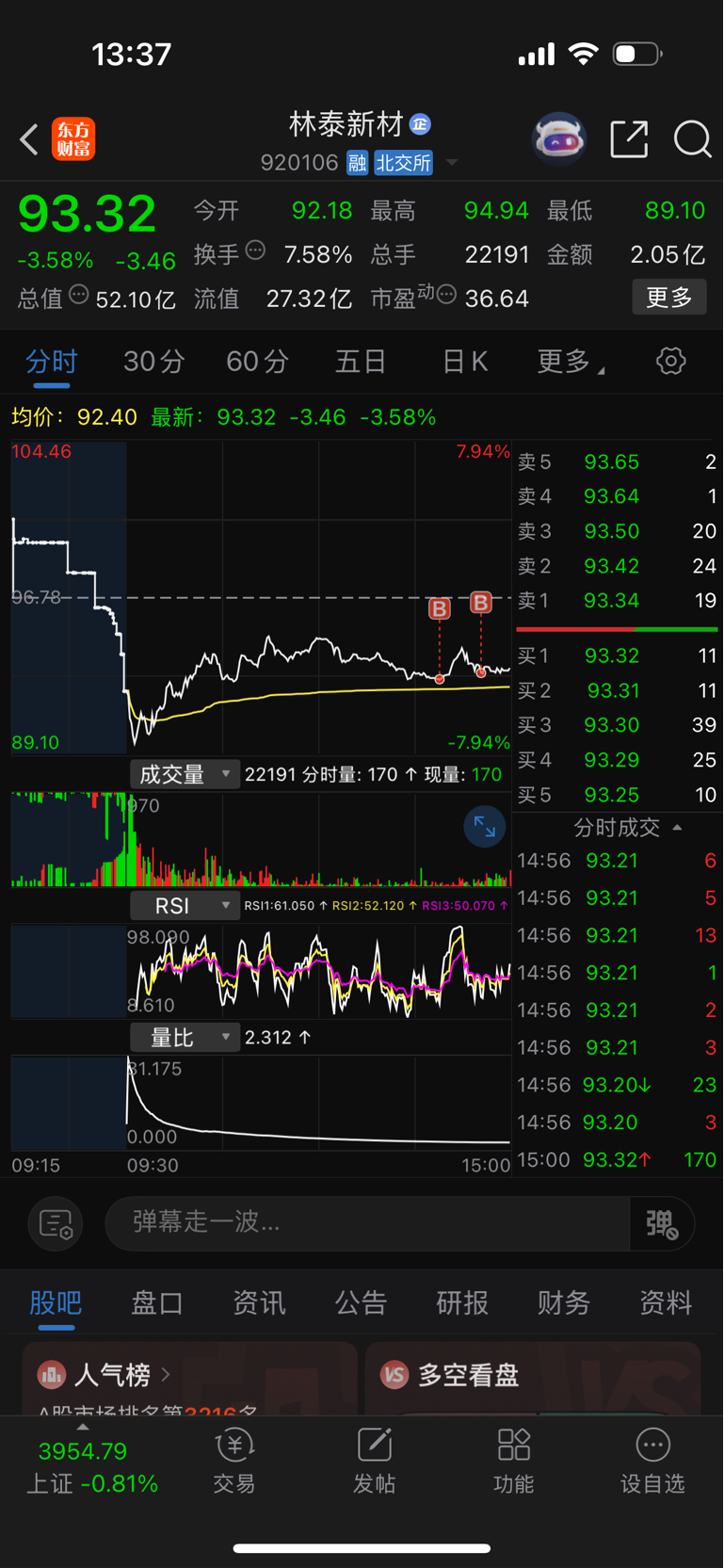The width and height of the screenshot is (724, 1568).
Task: Open 成交量 indicator dropdown
Action: pos(185,774)
